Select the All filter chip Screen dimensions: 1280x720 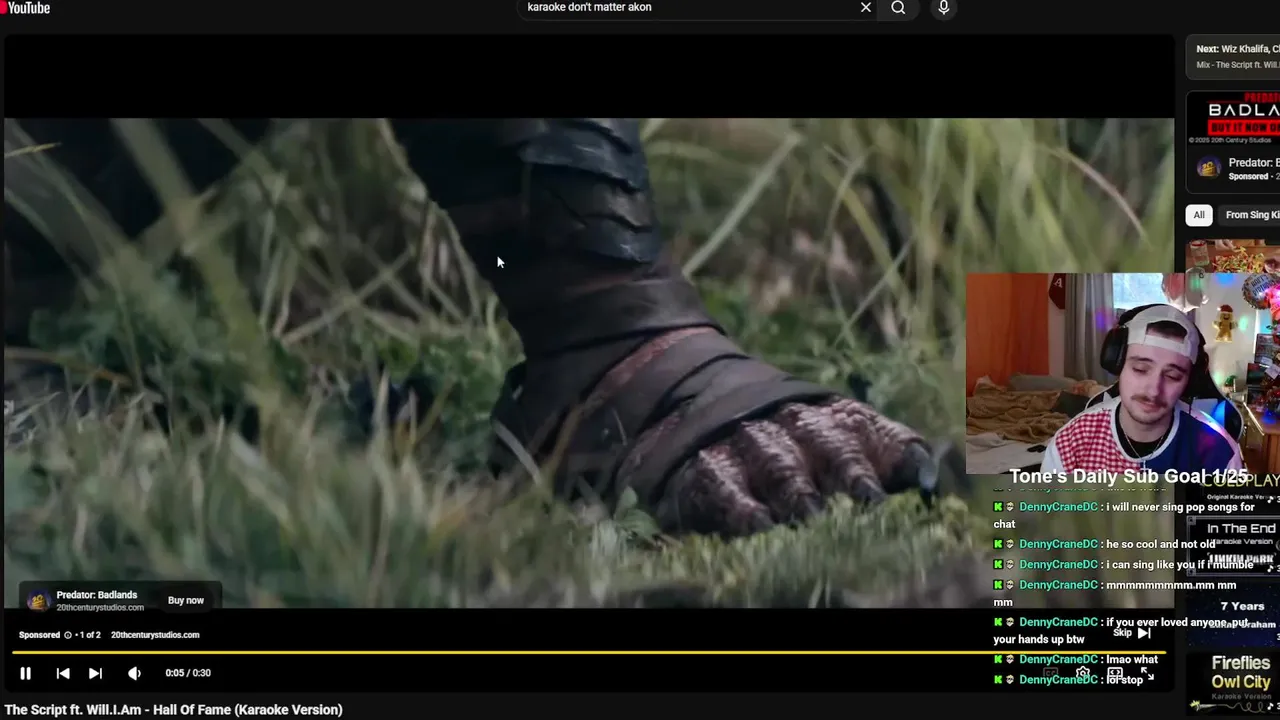click(x=1199, y=215)
